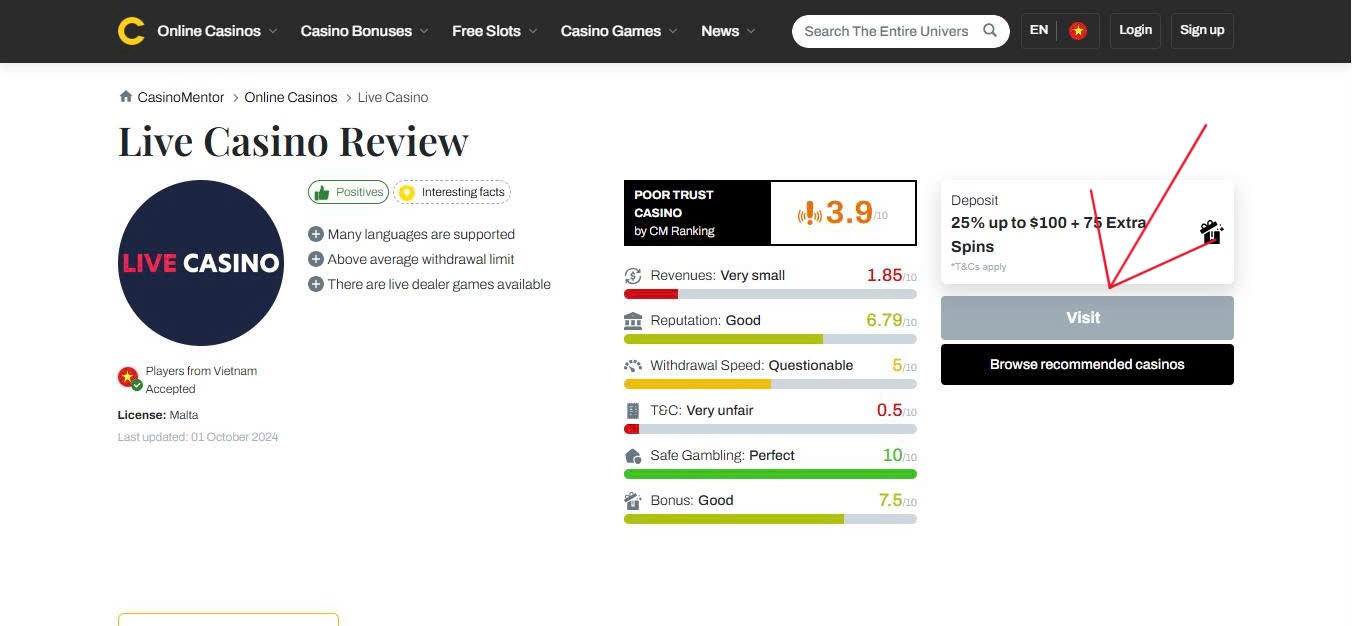
Task: Click Above average withdrawal limit text
Action: (421, 259)
